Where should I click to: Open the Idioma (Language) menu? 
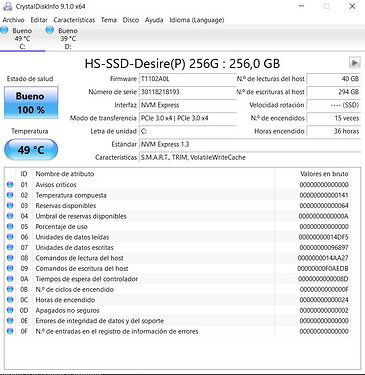tap(197, 20)
